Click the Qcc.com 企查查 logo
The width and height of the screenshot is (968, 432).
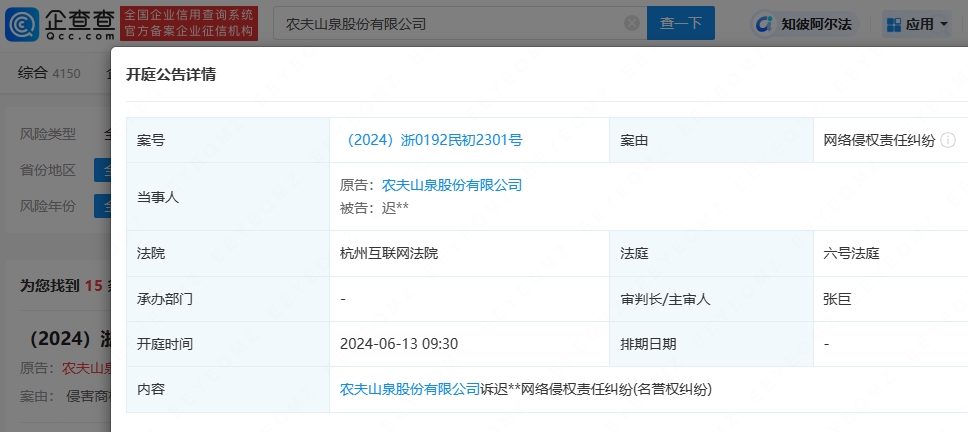coord(60,23)
